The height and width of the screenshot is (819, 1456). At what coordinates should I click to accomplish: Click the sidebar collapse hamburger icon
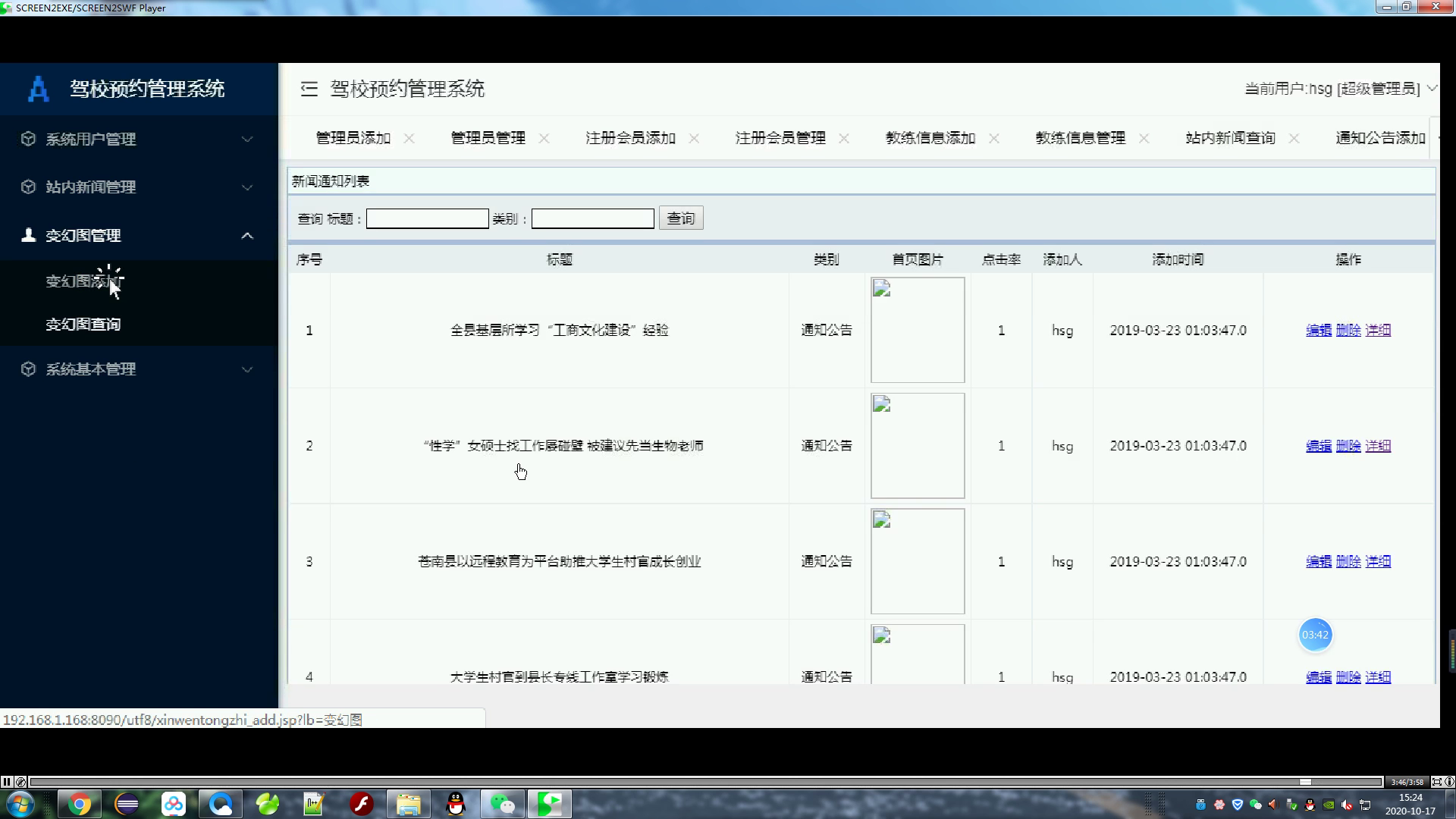tap(309, 89)
